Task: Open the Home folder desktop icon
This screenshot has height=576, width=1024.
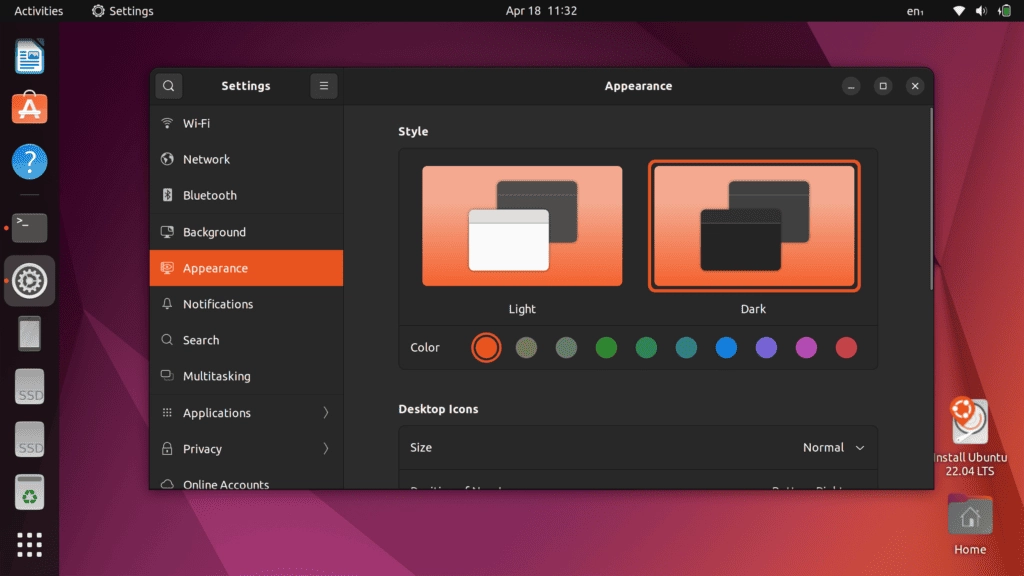Action: click(970, 524)
